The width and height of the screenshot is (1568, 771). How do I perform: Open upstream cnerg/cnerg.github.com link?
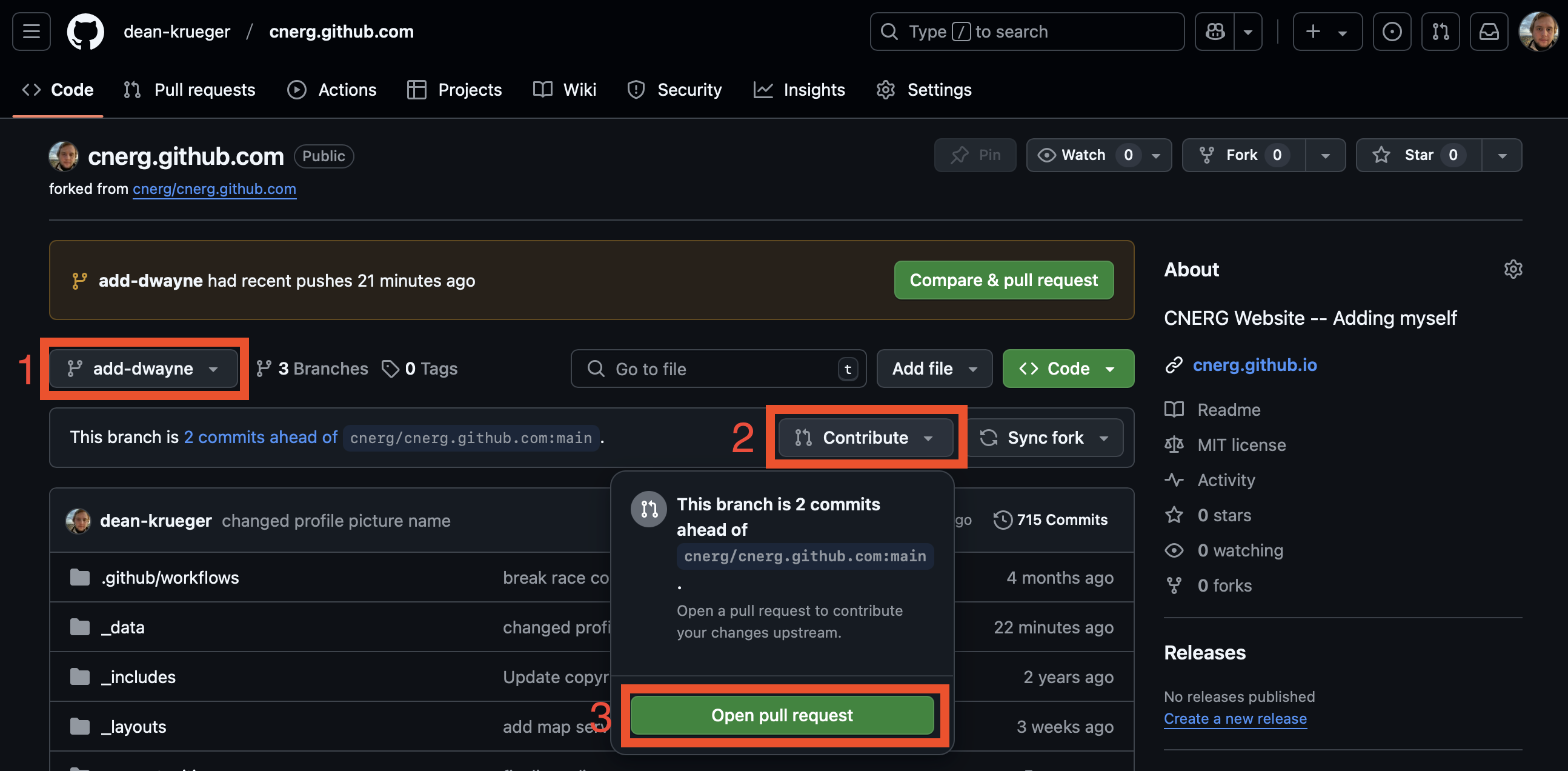tap(214, 189)
